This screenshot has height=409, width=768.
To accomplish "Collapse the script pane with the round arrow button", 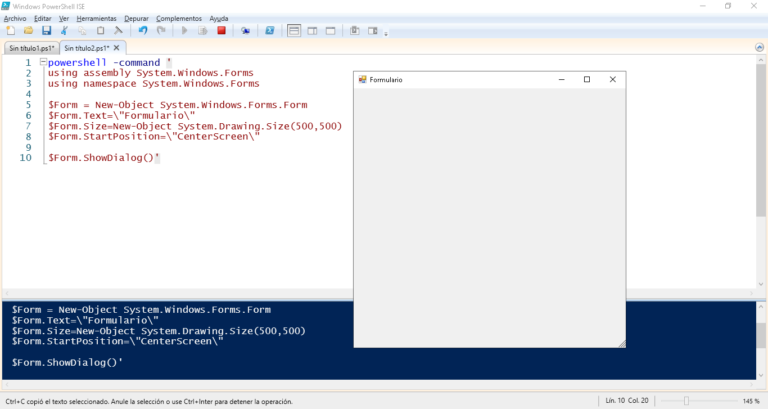I will (759, 48).
